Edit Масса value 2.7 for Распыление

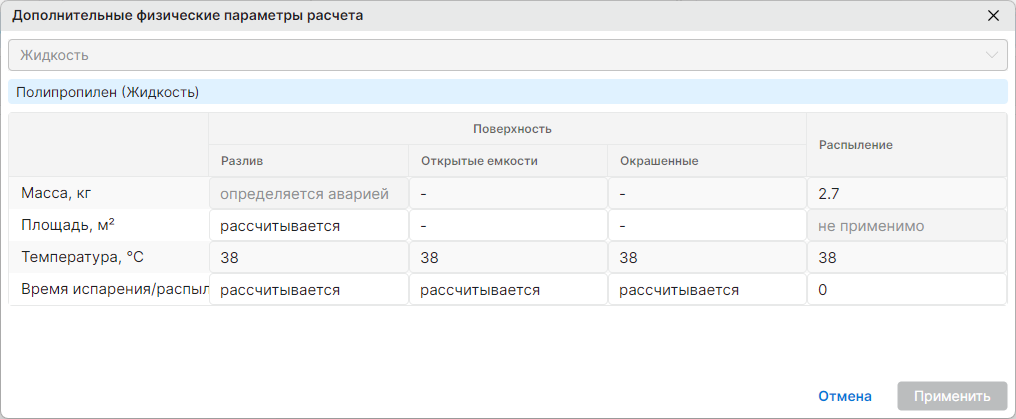[906, 194]
